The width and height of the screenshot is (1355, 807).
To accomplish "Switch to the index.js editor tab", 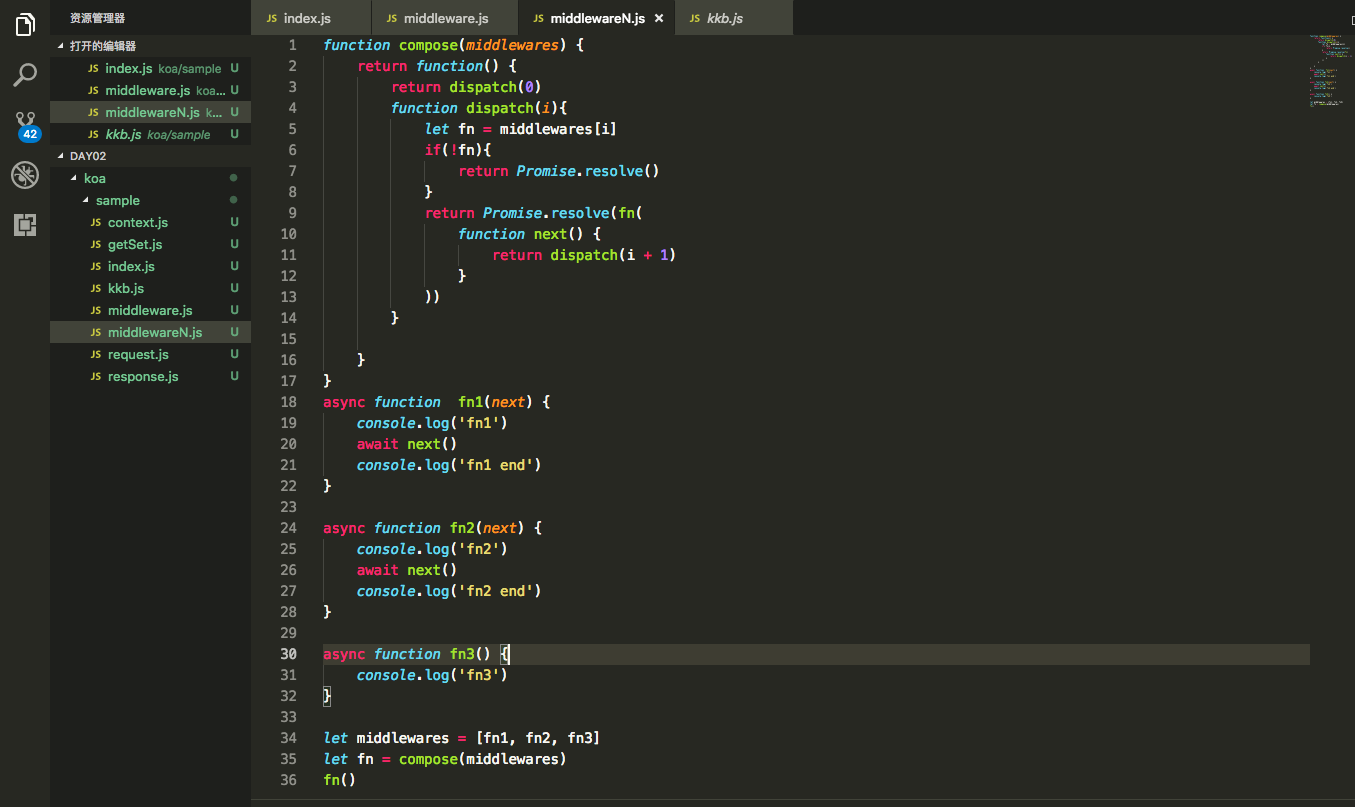I will tap(311, 18).
